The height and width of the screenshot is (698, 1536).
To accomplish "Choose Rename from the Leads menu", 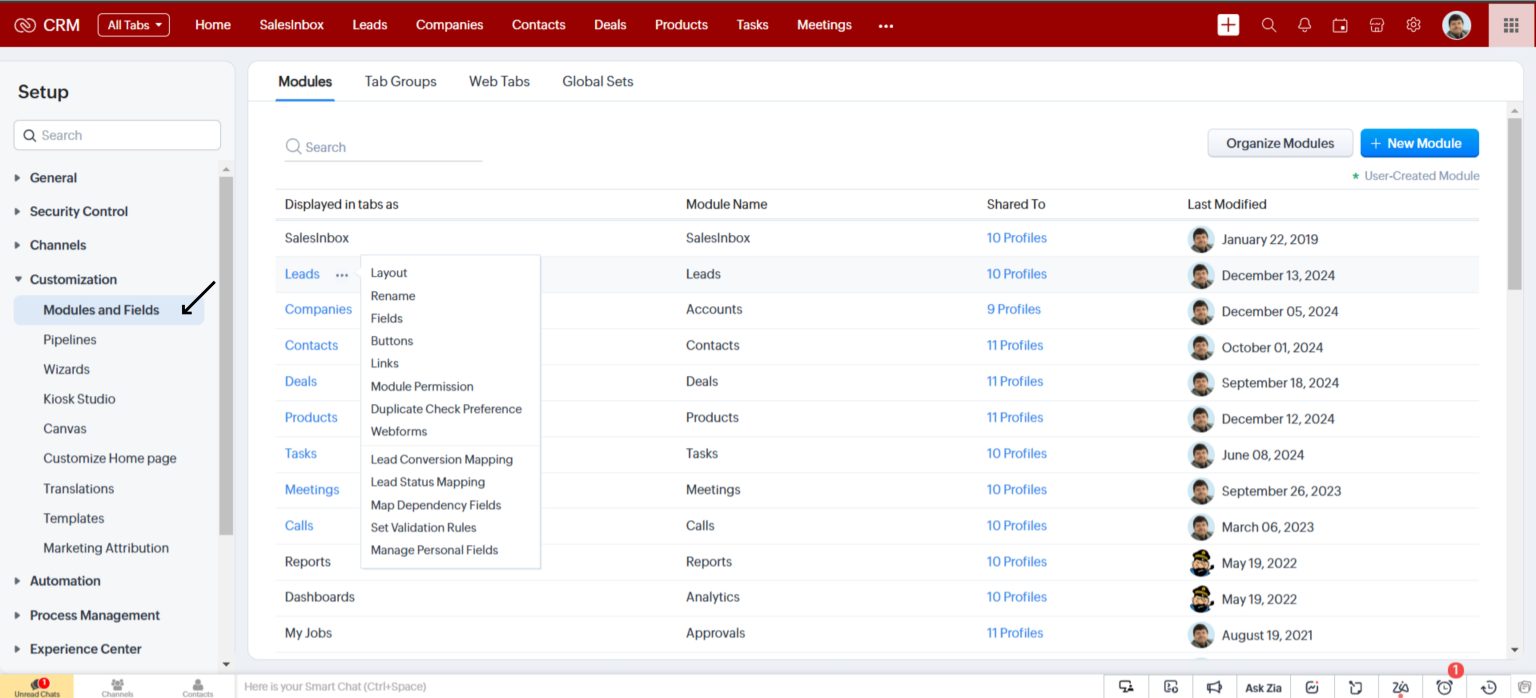I will click(x=393, y=296).
